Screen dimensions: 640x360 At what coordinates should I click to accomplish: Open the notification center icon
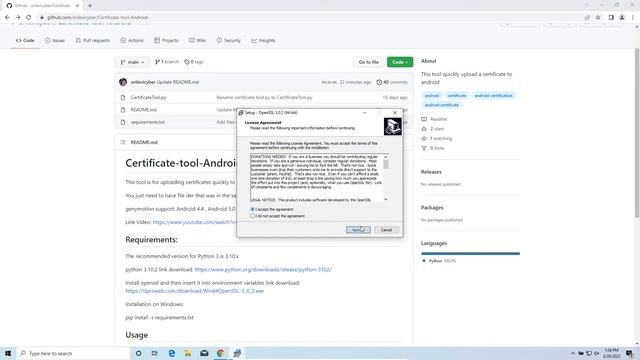pyautogui.click(x=629, y=353)
